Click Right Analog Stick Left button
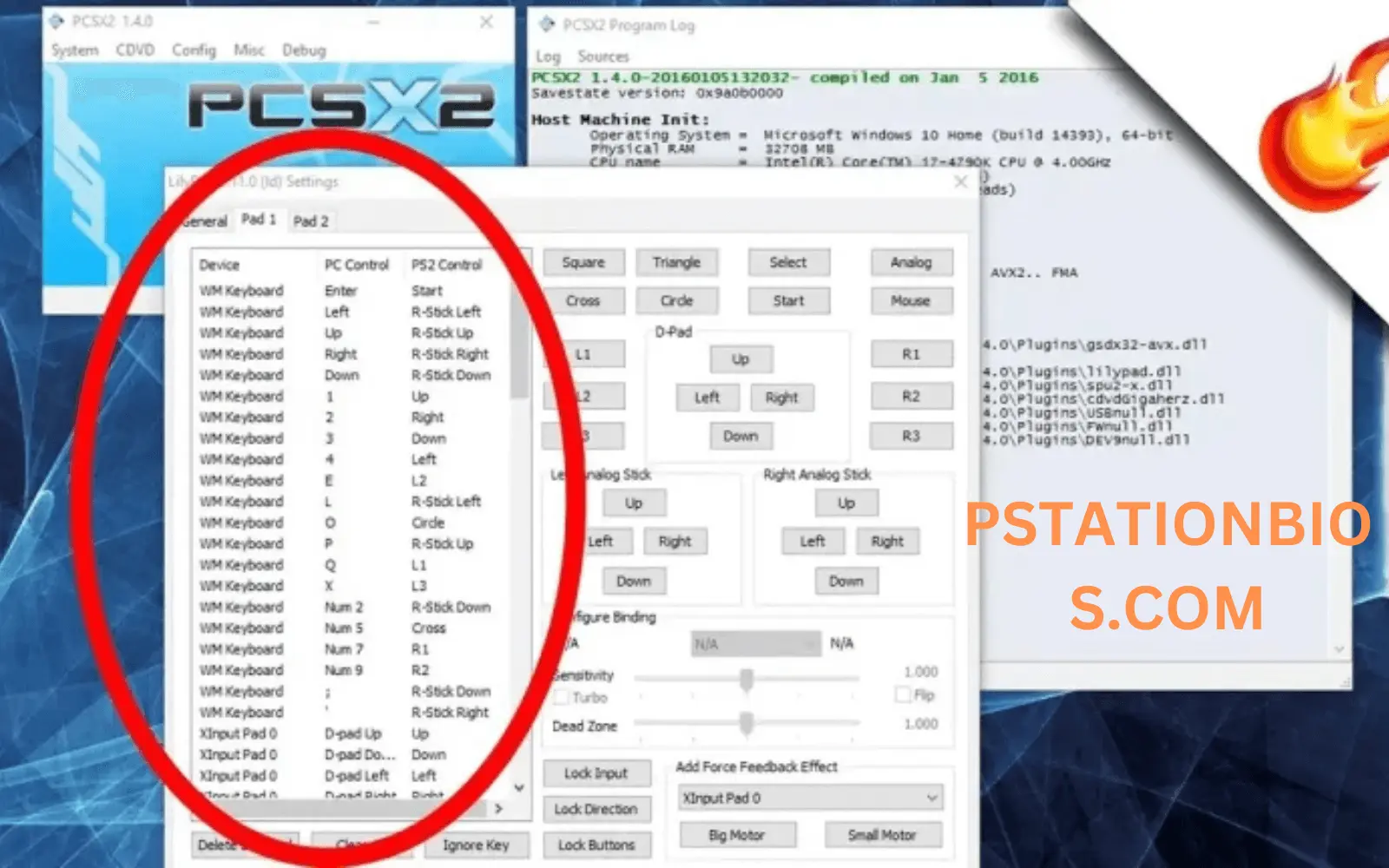This screenshot has width=1389, height=868. click(x=813, y=541)
